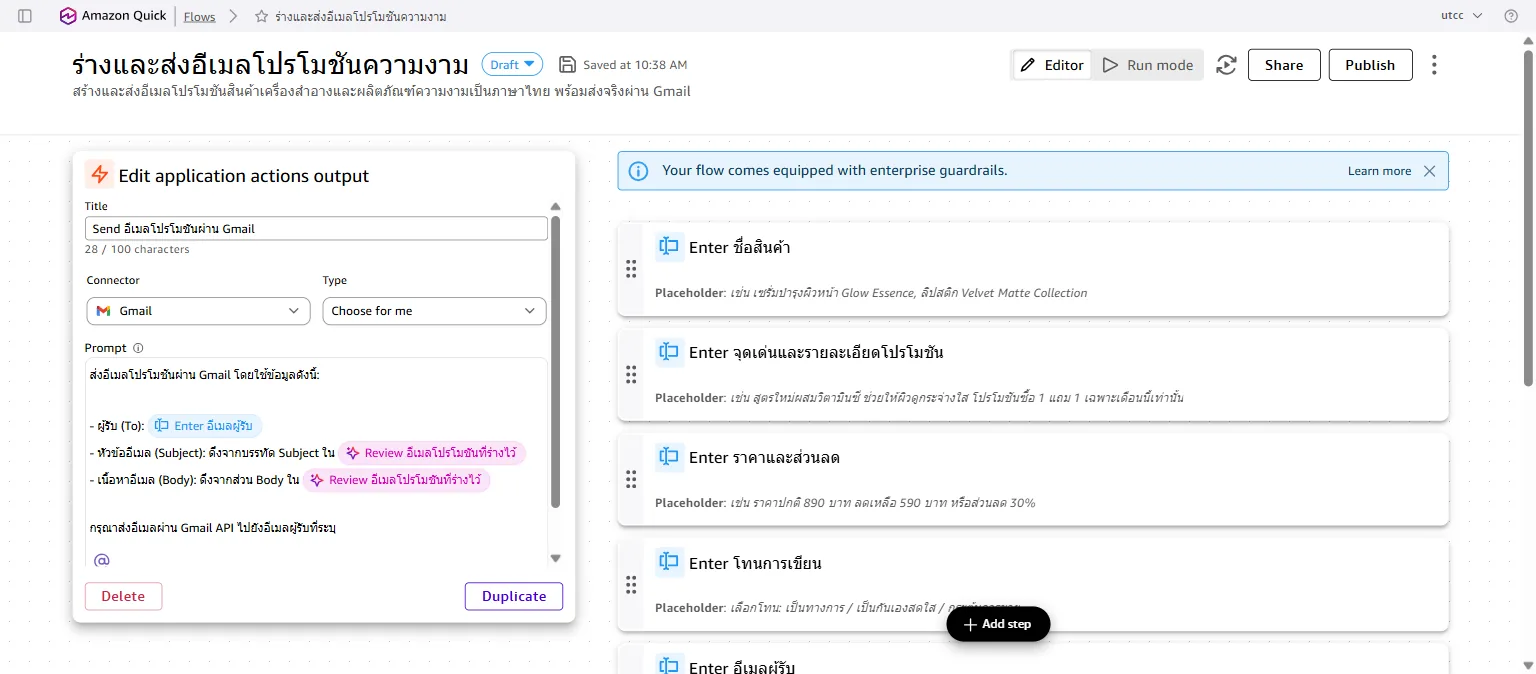Image resolution: width=1536 pixels, height=674 pixels.
Task: Click the Share button
Action: [1284, 65]
